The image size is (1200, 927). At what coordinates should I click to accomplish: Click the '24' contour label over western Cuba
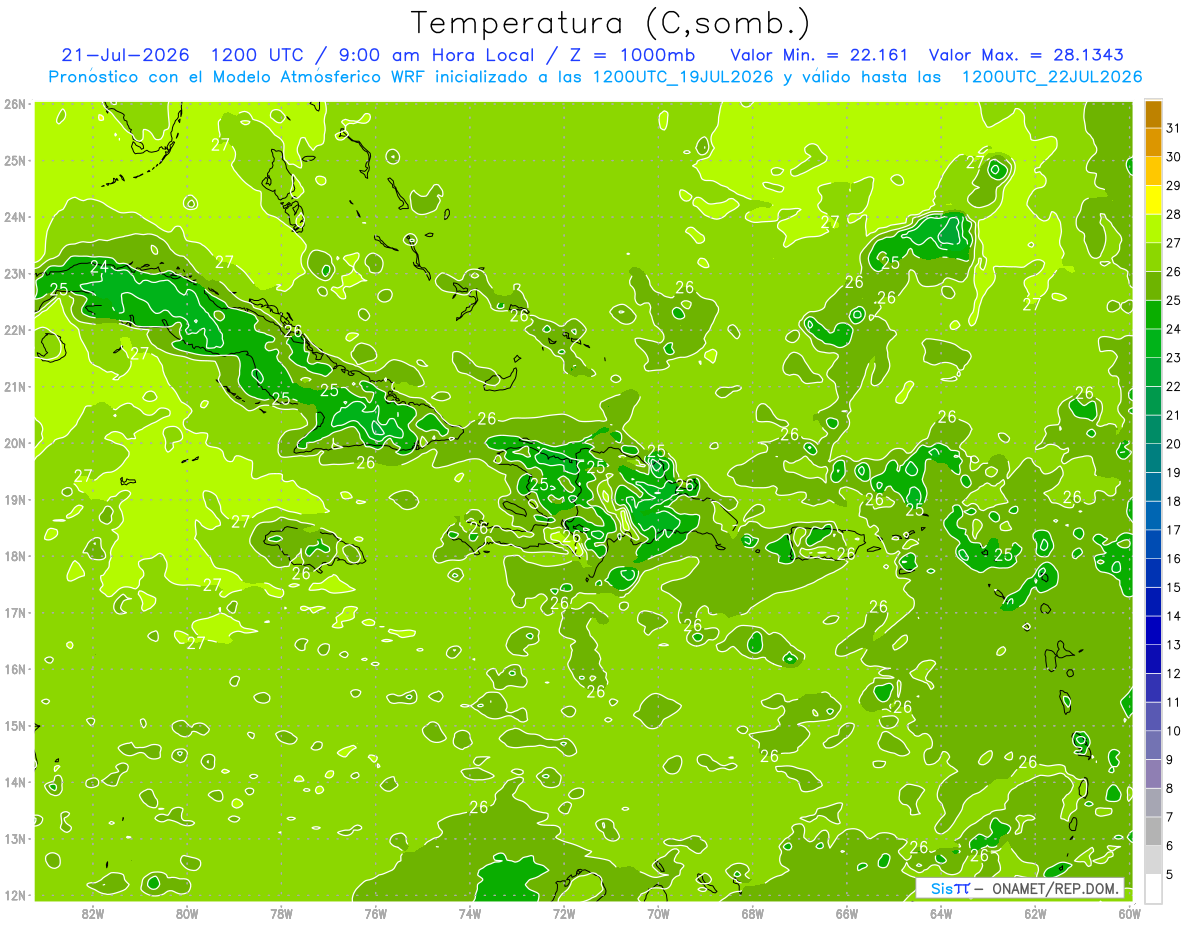click(x=99, y=267)
